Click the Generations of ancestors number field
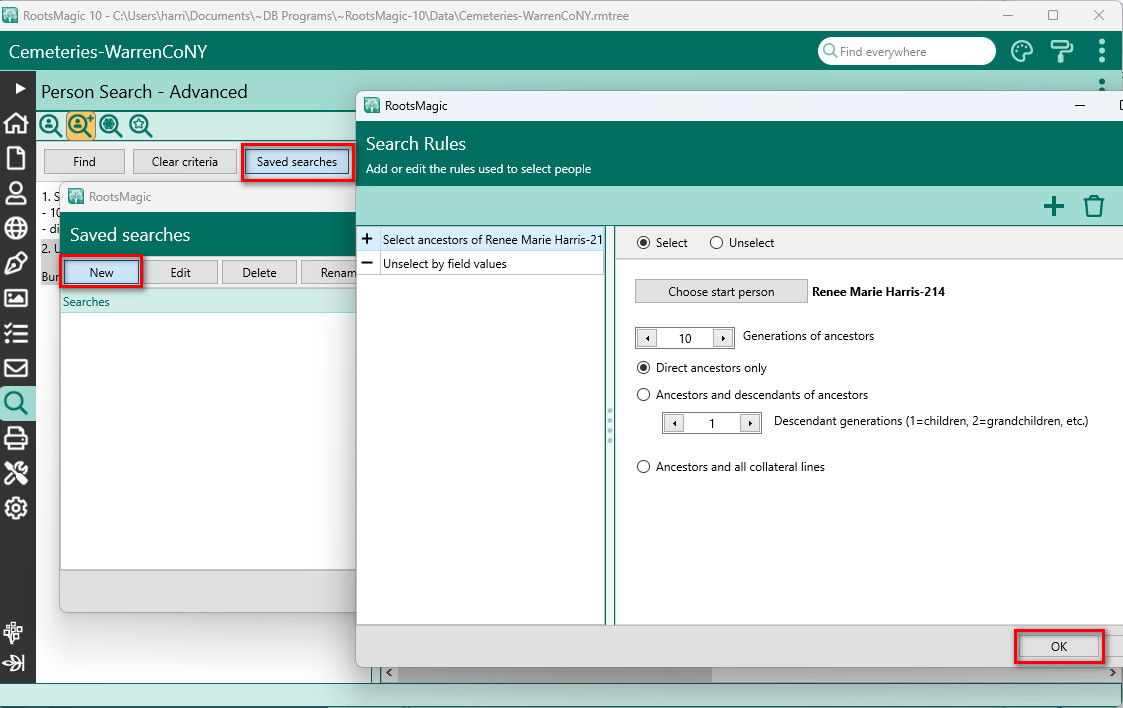Image resolution: width=1123 pixels, height=708 pixels. pos(685,338)
